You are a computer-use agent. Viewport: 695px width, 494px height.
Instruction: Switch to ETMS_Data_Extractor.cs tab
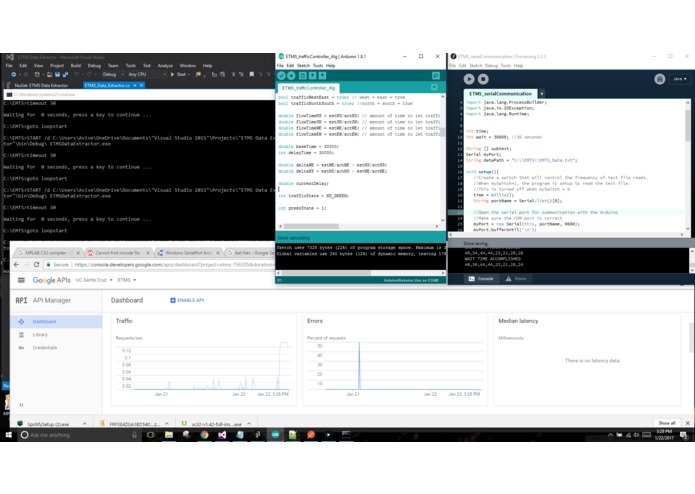point(107,85)
